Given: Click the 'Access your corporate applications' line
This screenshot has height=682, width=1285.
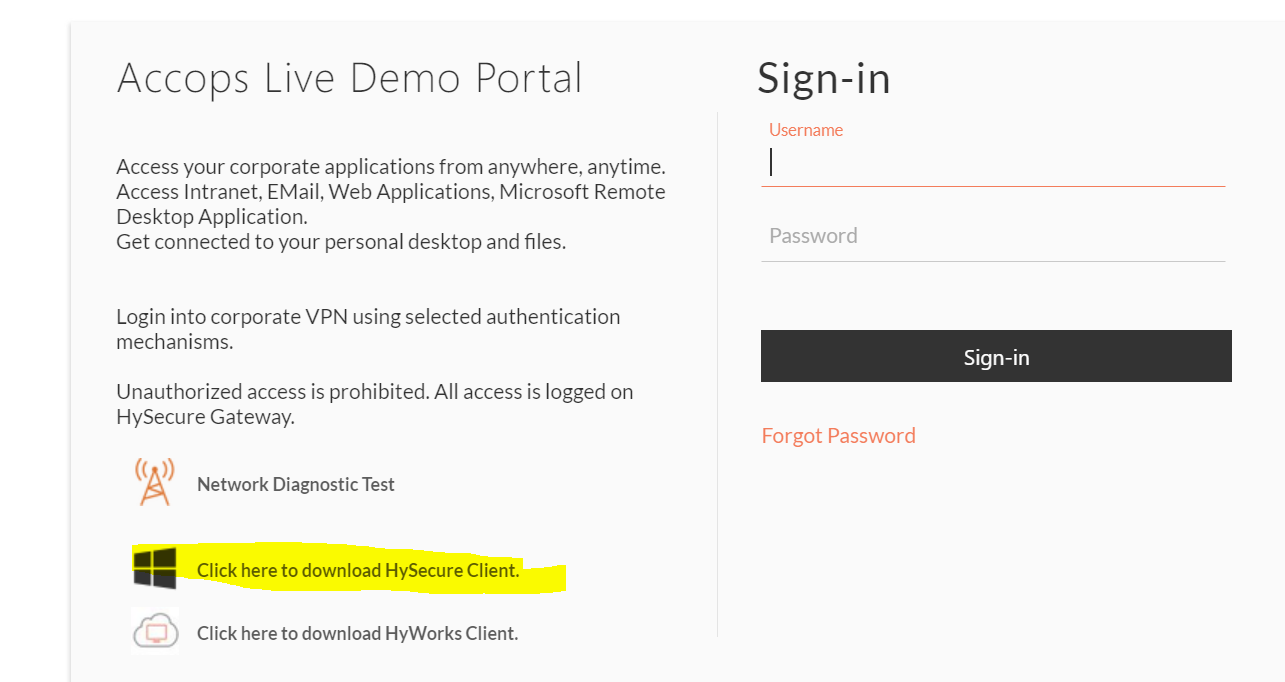Looking at the screenshot, I should tap(391, 166).
